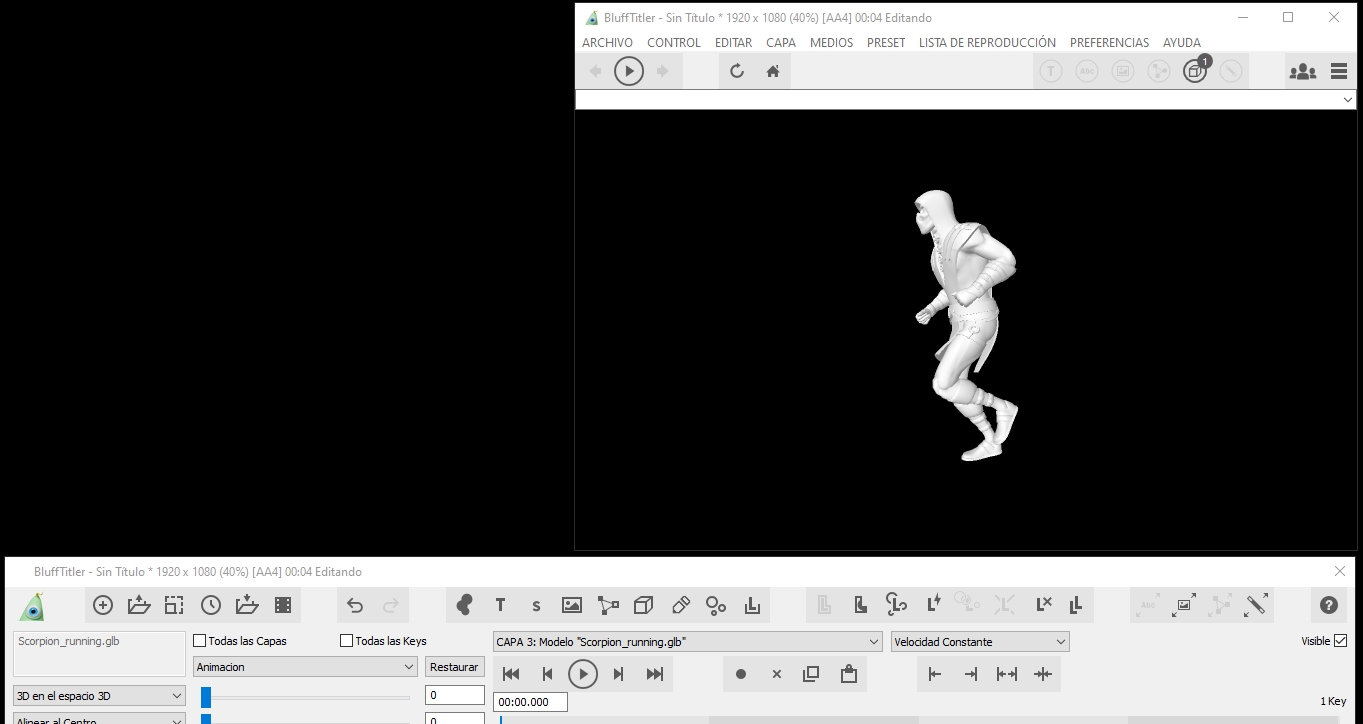The width and height of the screenshot is (1363, 724).
Task: Click the stretch keys outward icon
Action: (x=1007, y=674)
